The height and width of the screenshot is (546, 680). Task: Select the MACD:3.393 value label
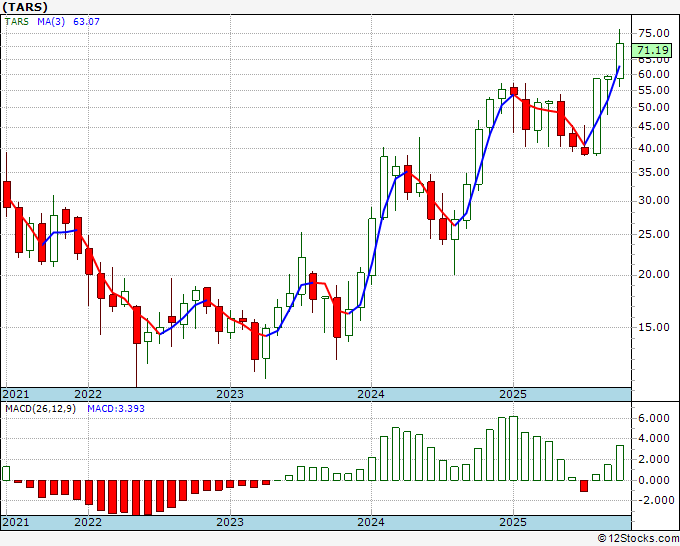(x=116, y=409)
